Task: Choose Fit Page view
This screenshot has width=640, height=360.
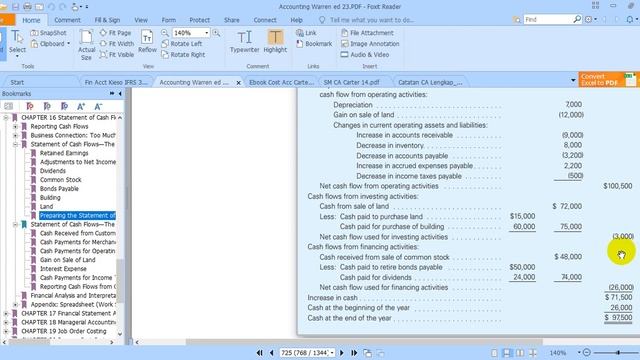Action: pyautogui.click(x=116, y=33)
